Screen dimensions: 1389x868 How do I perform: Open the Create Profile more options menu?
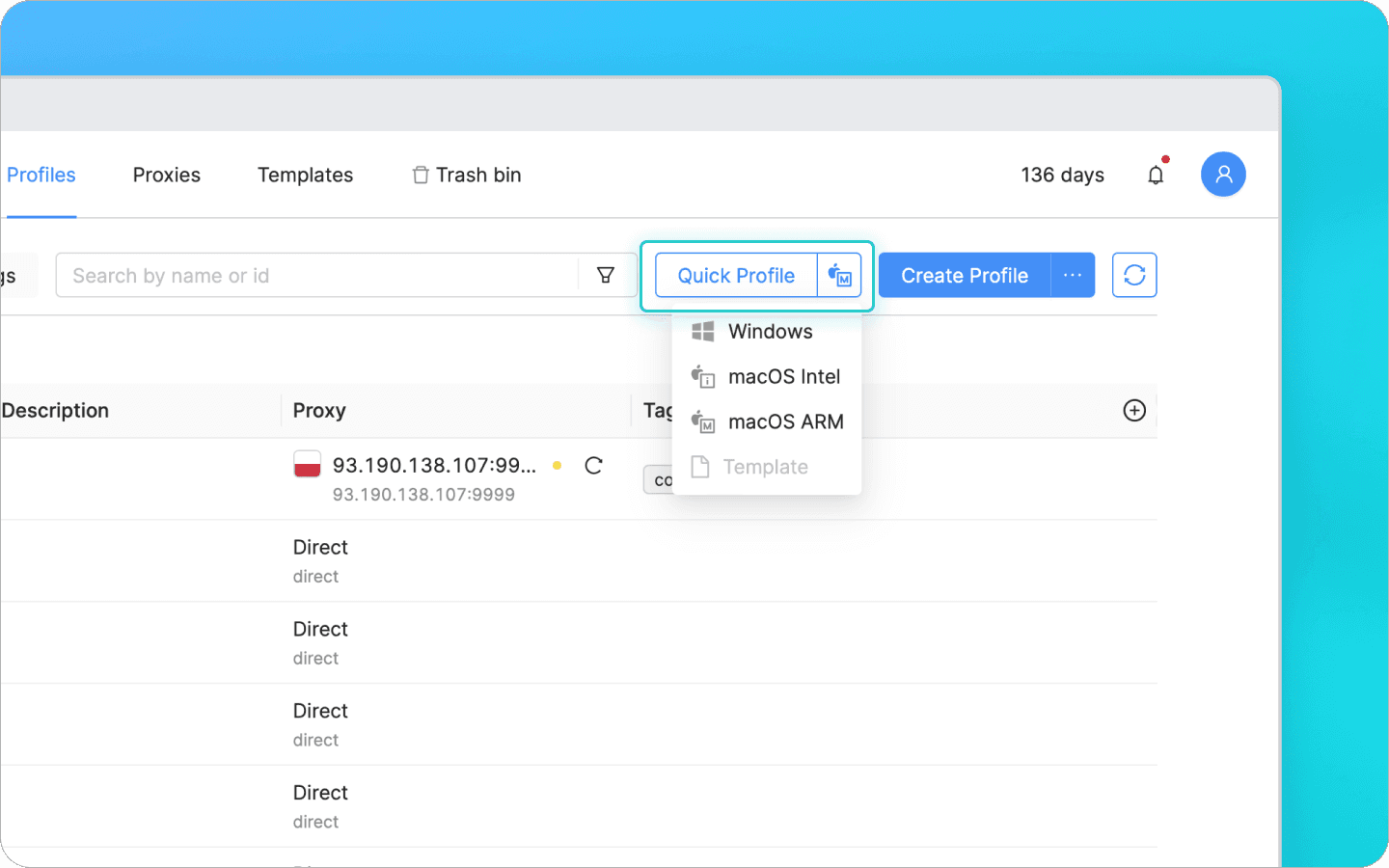point(1073,276)
